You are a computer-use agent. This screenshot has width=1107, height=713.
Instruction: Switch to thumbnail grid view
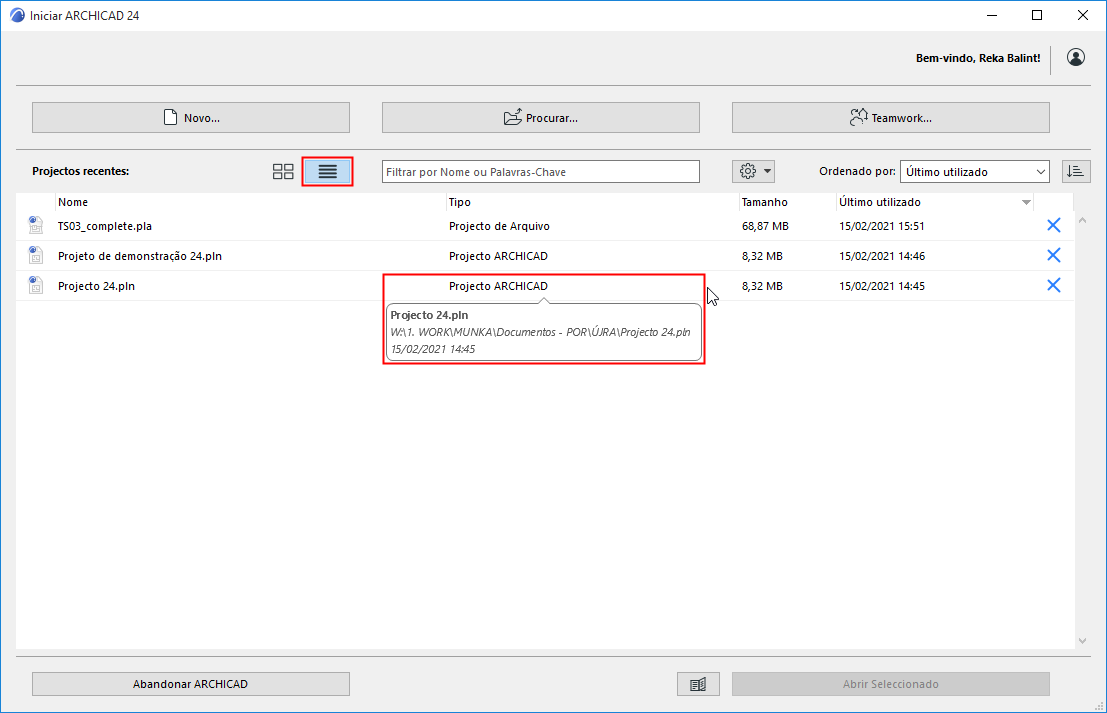pyautogui.click(x=283, y=172)
